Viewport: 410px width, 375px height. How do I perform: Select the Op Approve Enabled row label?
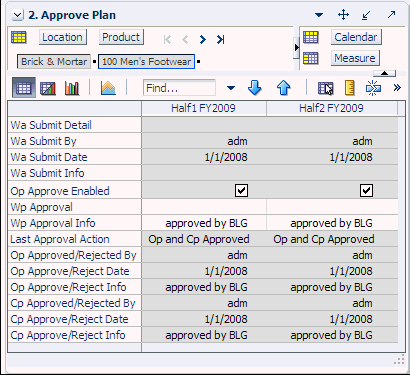click(75, 191)
